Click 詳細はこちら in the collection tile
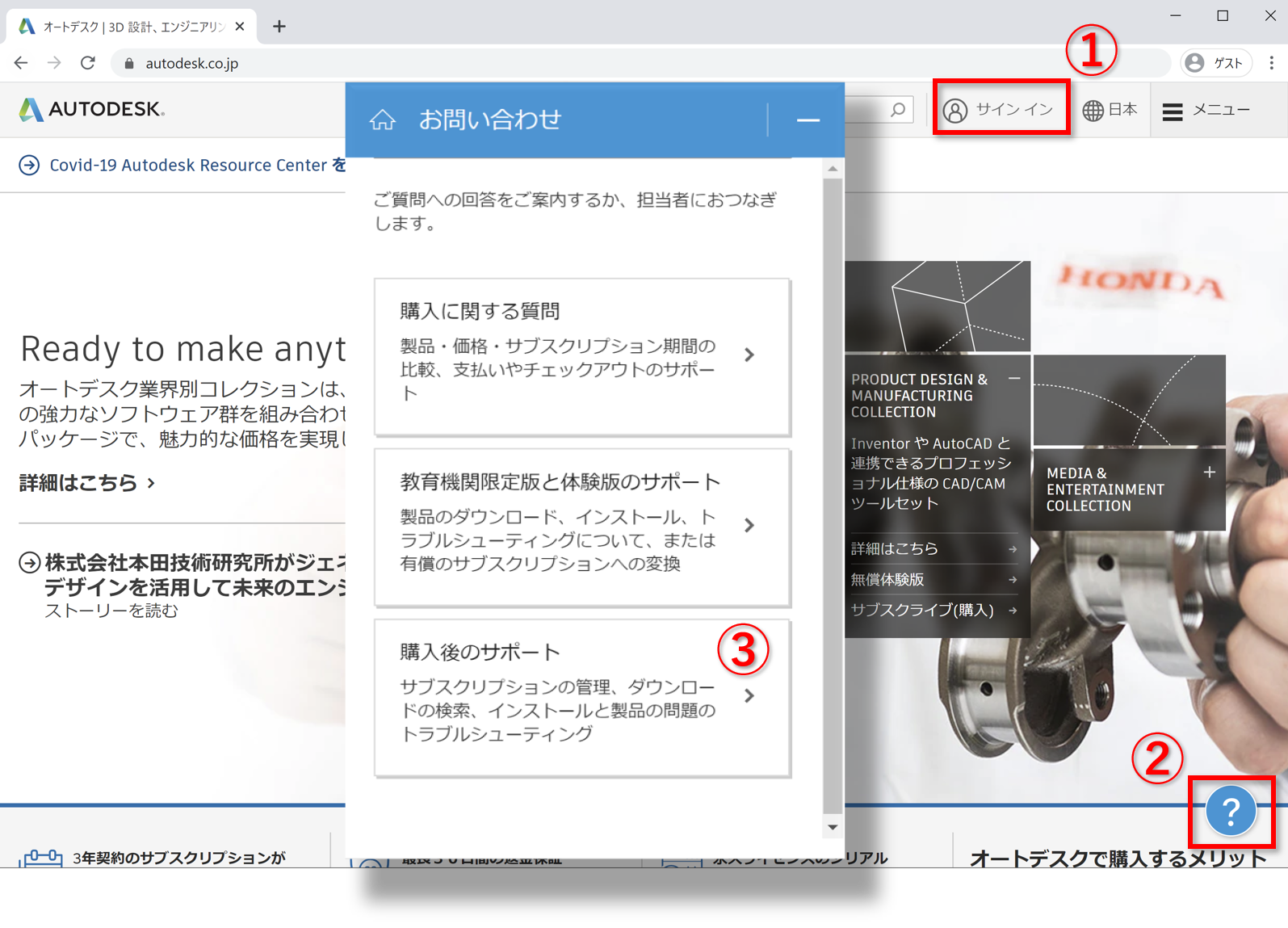 click(x=933, y=549)
